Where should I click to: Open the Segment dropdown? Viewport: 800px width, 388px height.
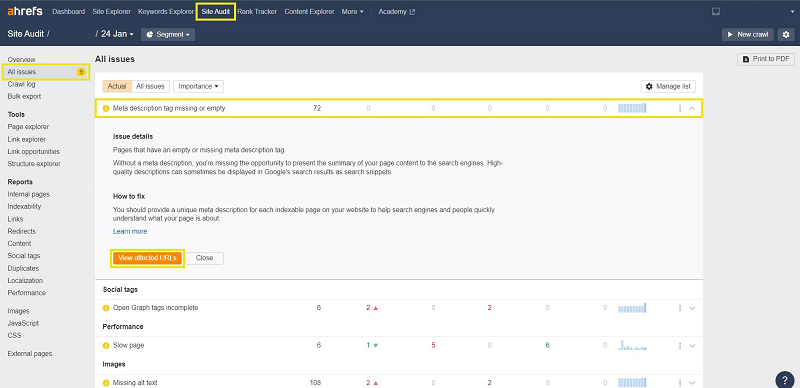click(x=168, y=34)
